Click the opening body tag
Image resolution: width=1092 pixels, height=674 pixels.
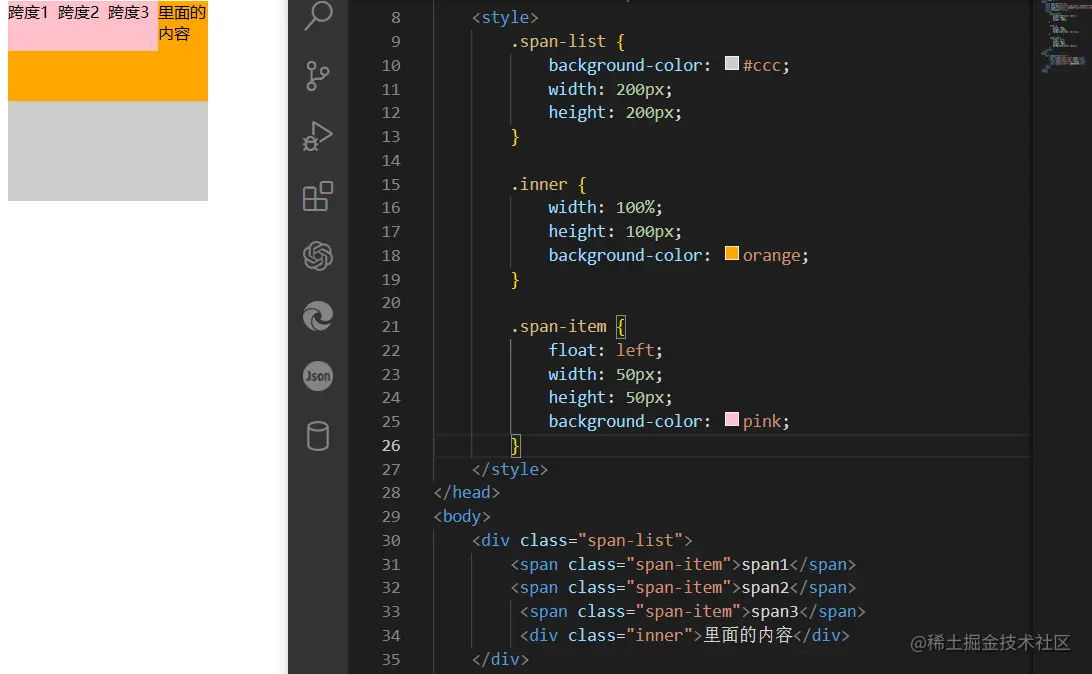462,517
